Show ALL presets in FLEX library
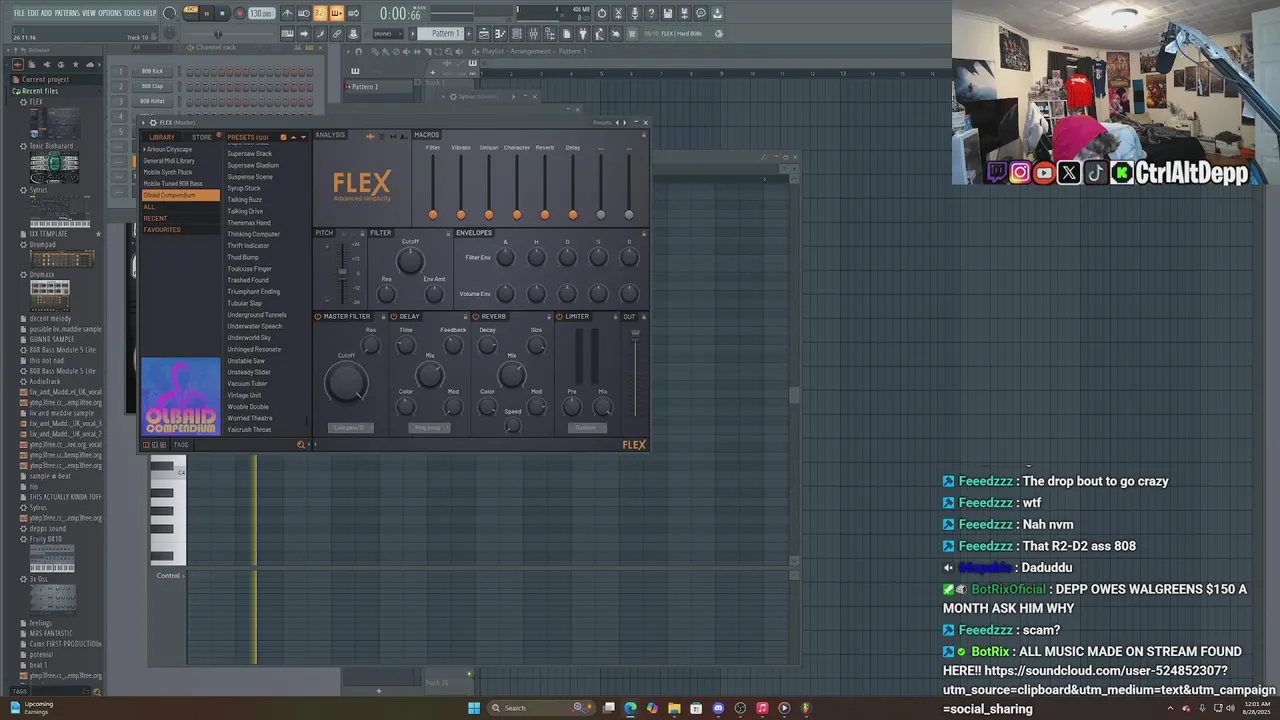Image resolution: width=1280 pixels, height=720 pixels. pos(149,207)
